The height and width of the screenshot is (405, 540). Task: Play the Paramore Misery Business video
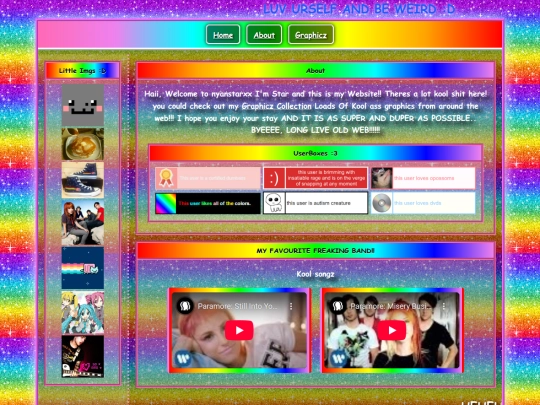pos(392,330)
